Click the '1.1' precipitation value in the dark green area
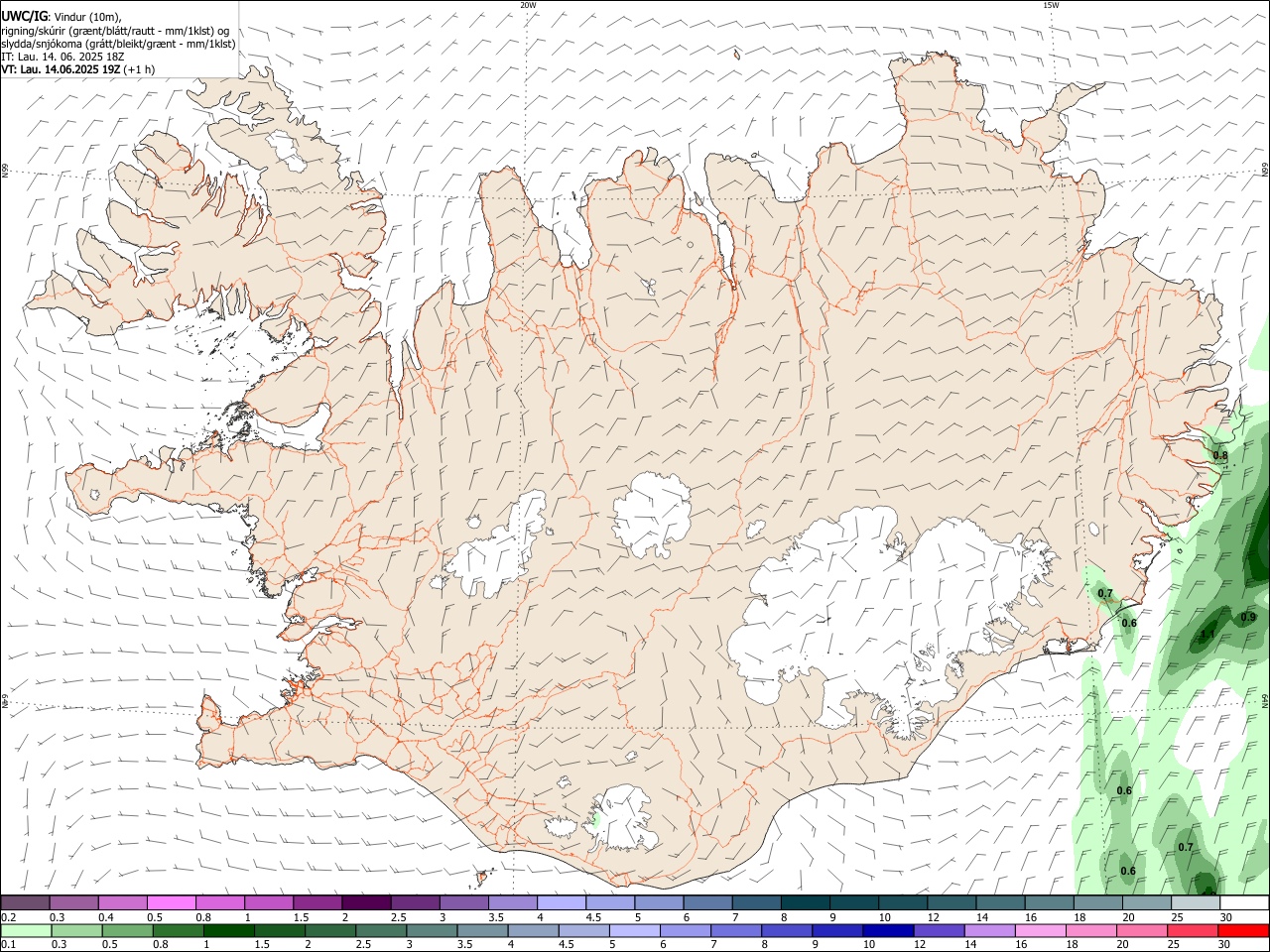Viewport: 1270px width, 952px height. 1207,635
